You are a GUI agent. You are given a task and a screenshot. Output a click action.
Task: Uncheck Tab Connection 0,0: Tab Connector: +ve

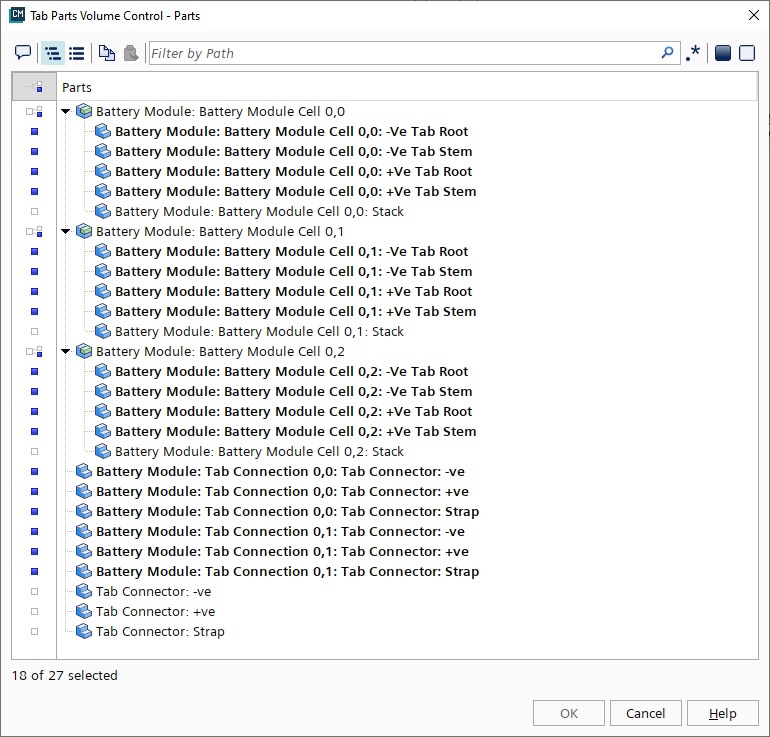pyautogui.click(x=34, y=491)
